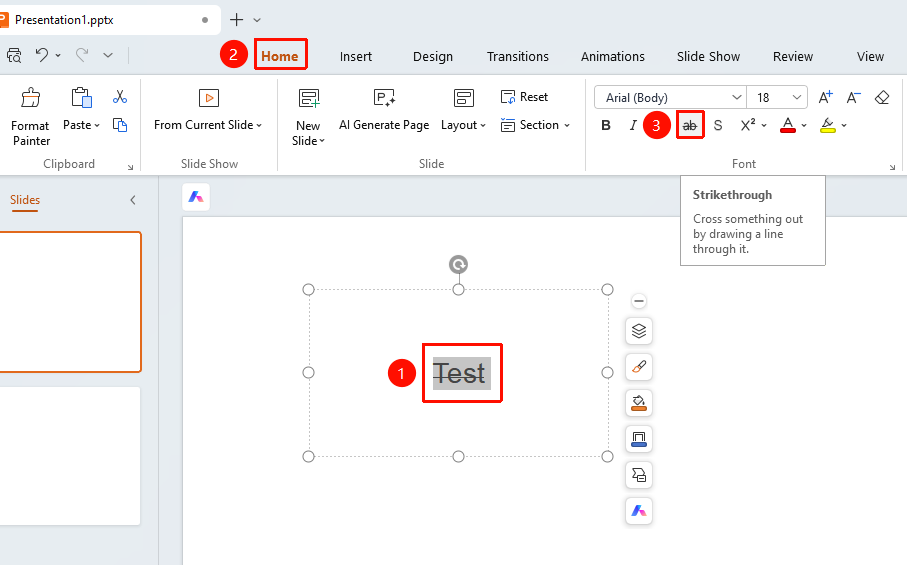This screenshot has height=565, width=907.
Task: Start slideshow From Current Slide icon
Action: [209, 98]
